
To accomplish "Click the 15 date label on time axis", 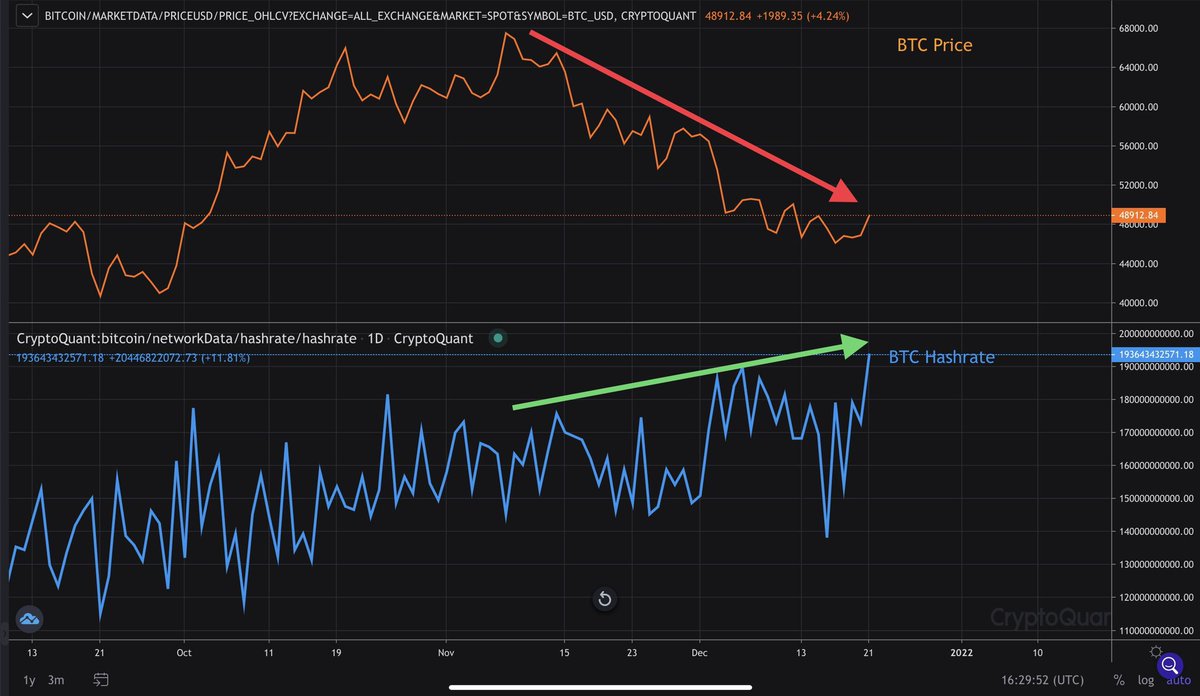I will [564, 651].
